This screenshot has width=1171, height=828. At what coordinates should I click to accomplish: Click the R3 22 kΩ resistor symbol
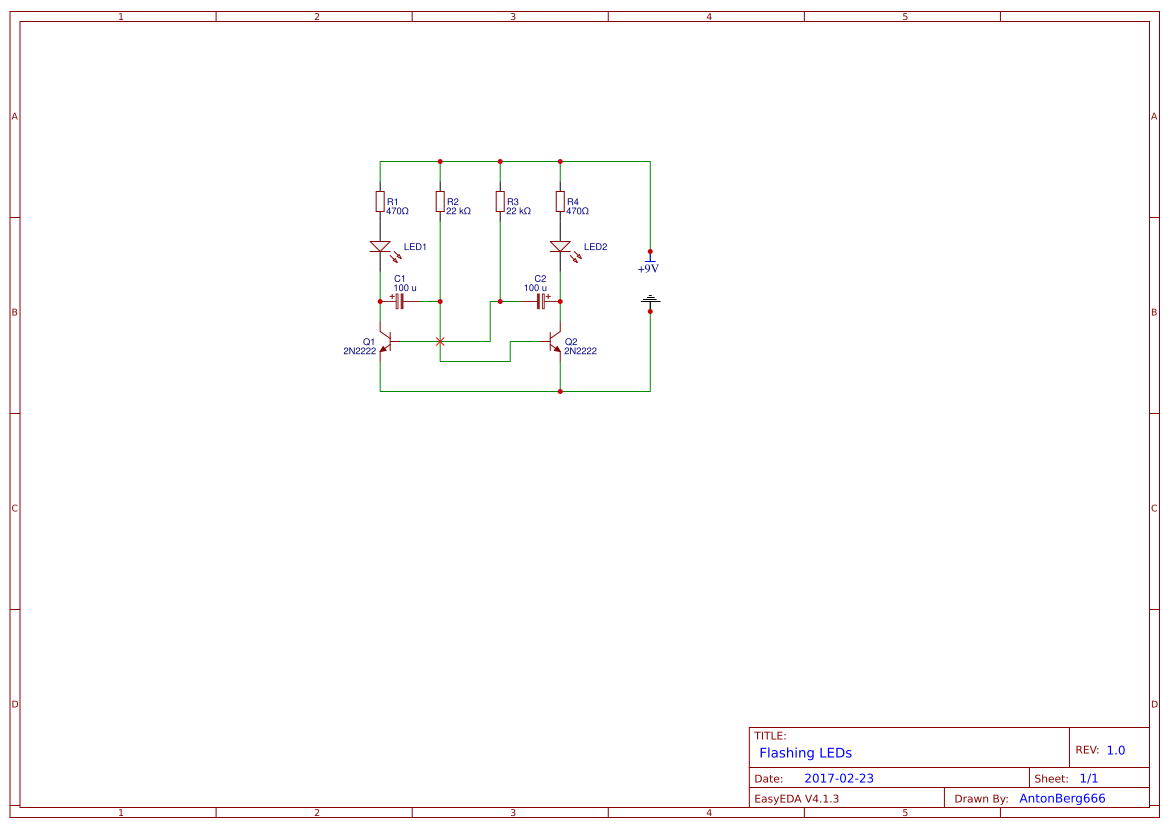(x=500, y=202)
